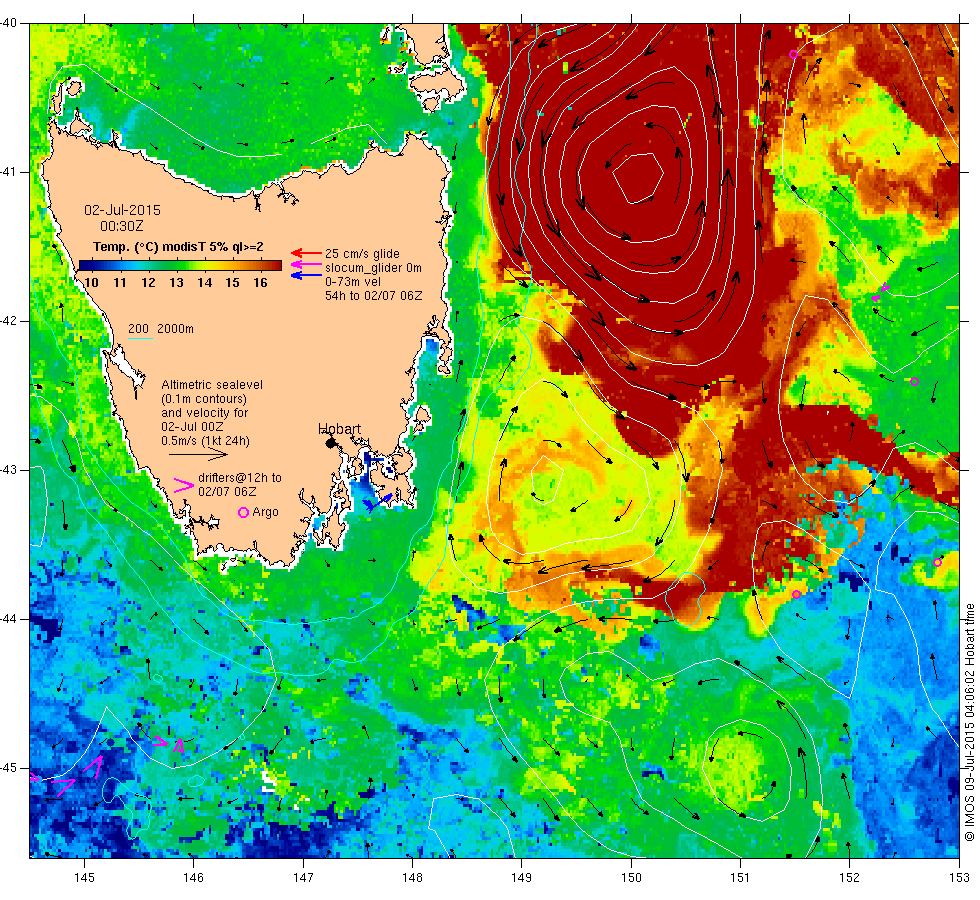Click the Hobart city label

click(x=339, y=429)
